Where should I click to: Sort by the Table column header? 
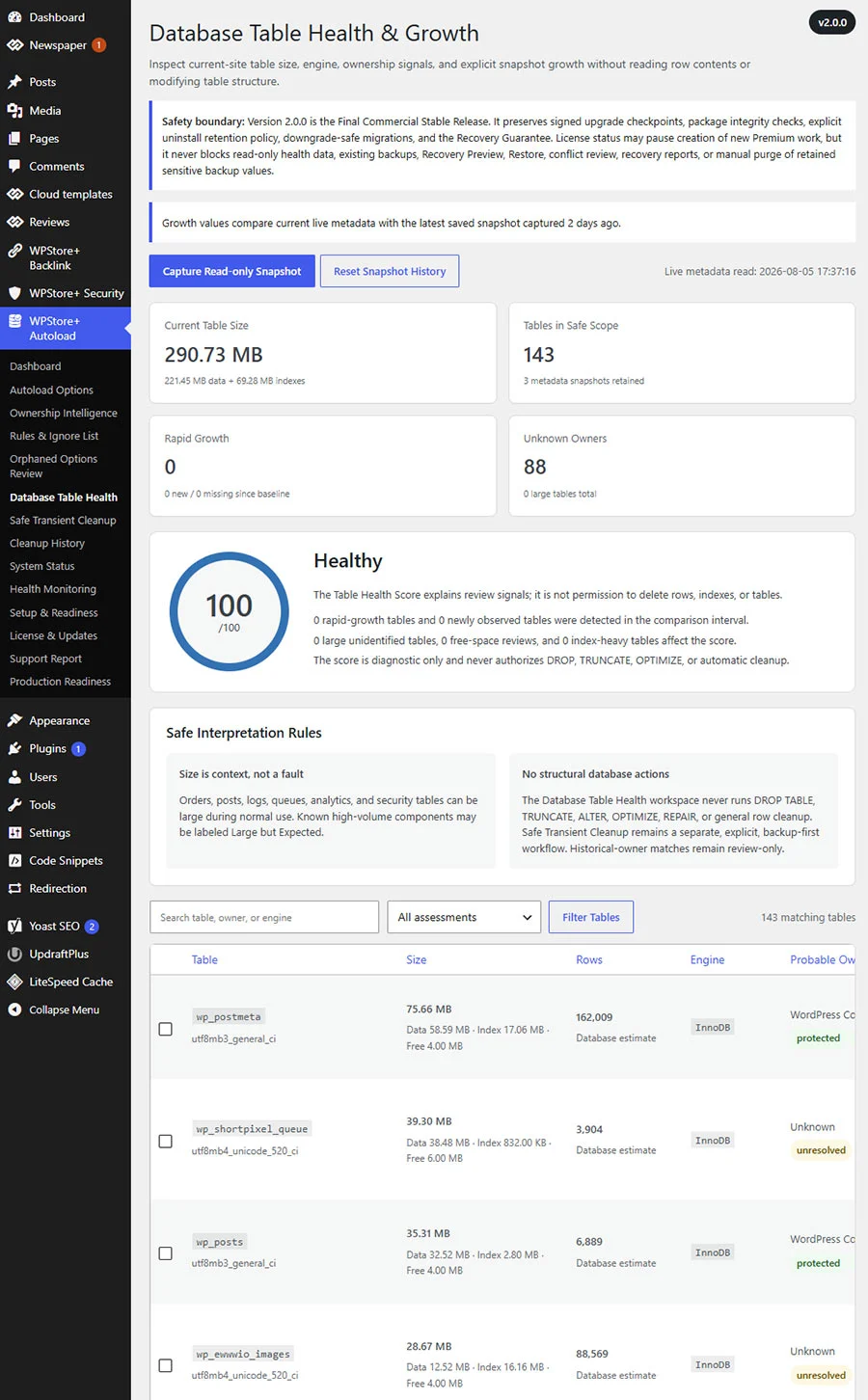(204, 959)
